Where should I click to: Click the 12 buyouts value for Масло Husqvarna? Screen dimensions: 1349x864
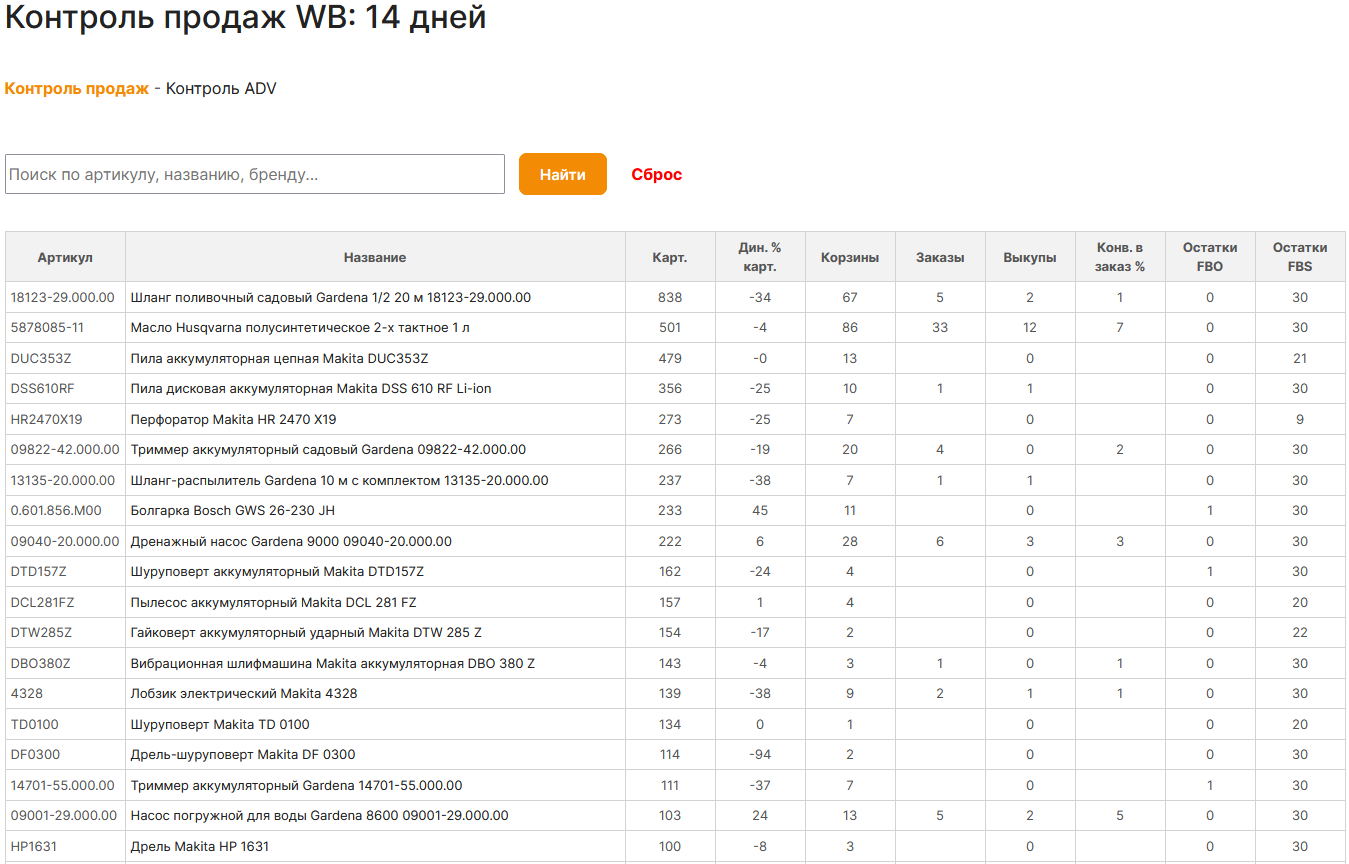[x=1030, y=327]
